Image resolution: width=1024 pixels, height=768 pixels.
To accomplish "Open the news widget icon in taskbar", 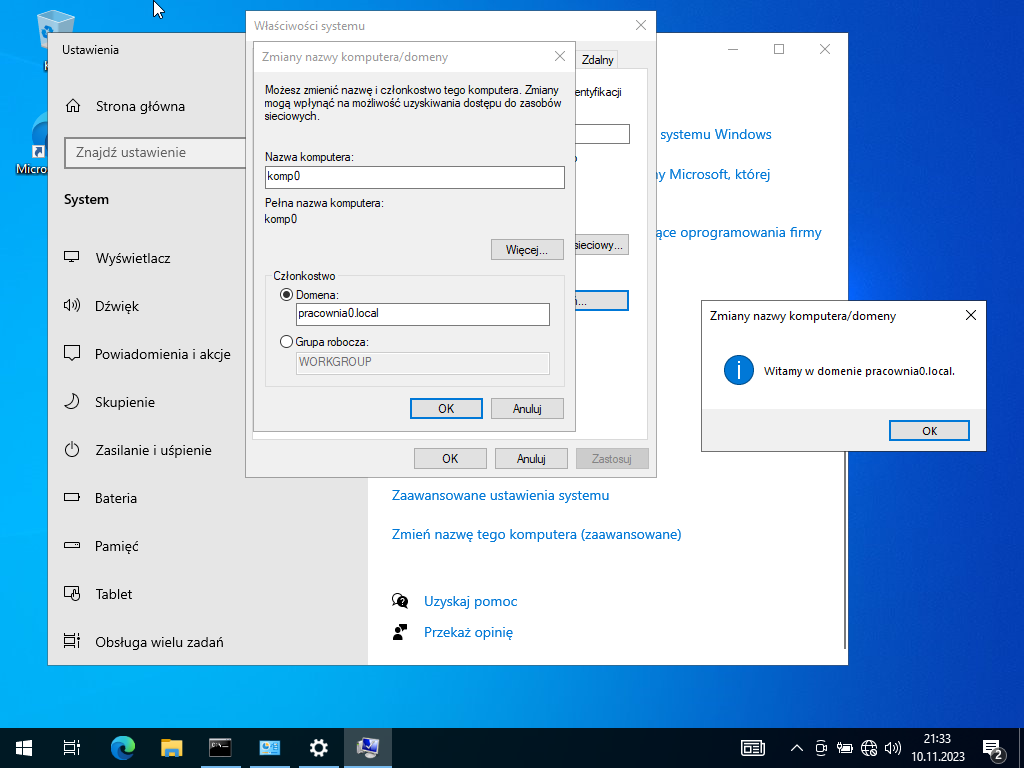I will (752, 748).
